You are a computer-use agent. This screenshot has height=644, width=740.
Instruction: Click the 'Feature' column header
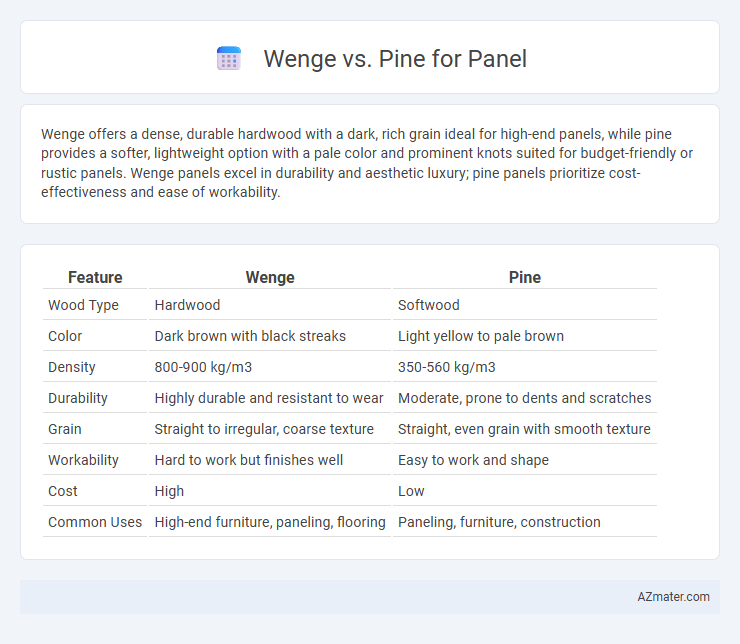(95, 277)
